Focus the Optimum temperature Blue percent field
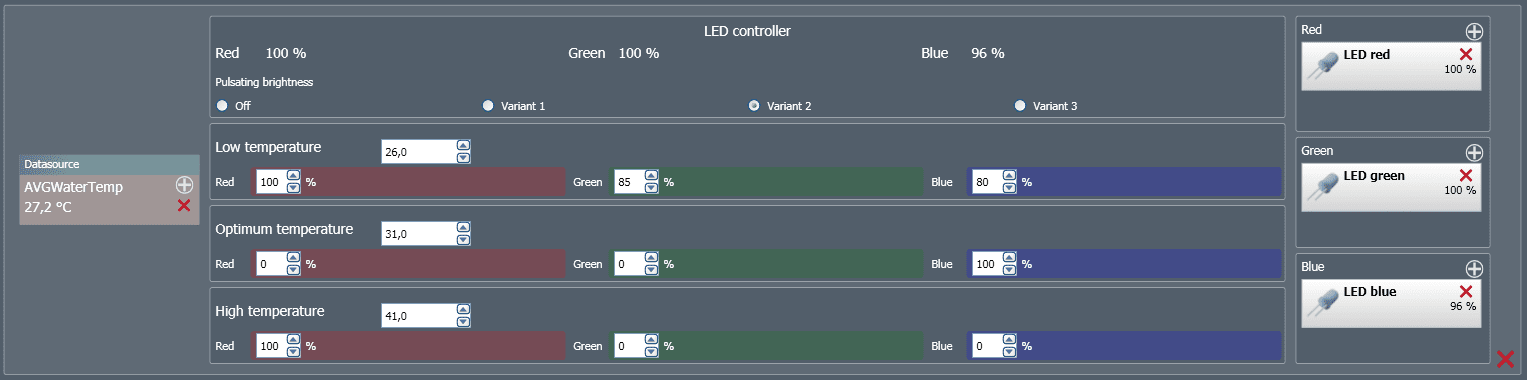This screenshot has height=380, width=1527. (987, 264)
